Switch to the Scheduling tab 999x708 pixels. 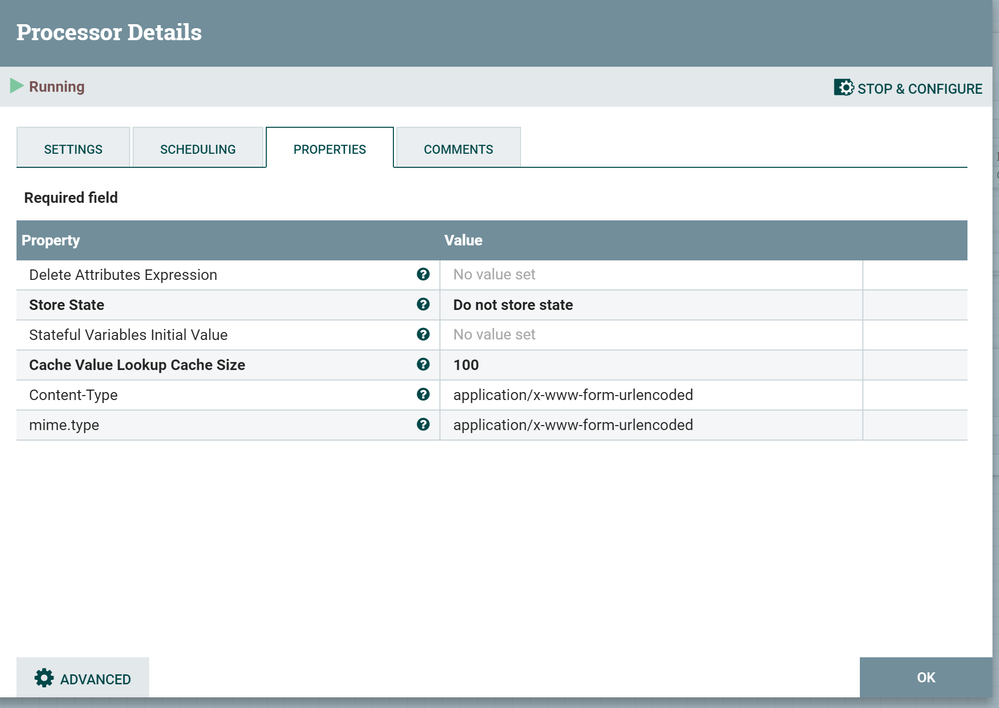(198, 148)
